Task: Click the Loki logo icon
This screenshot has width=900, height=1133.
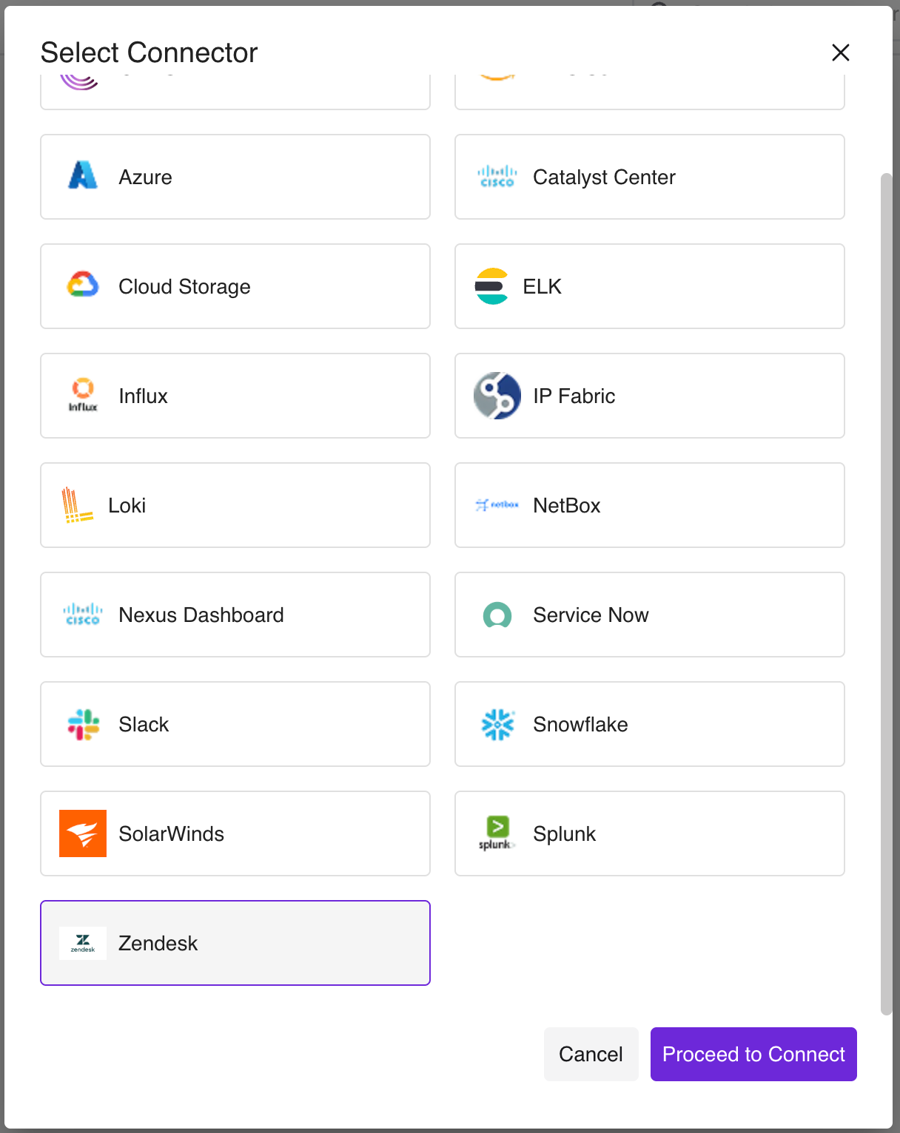Action: pyautogui.click(x=77, y=505)
